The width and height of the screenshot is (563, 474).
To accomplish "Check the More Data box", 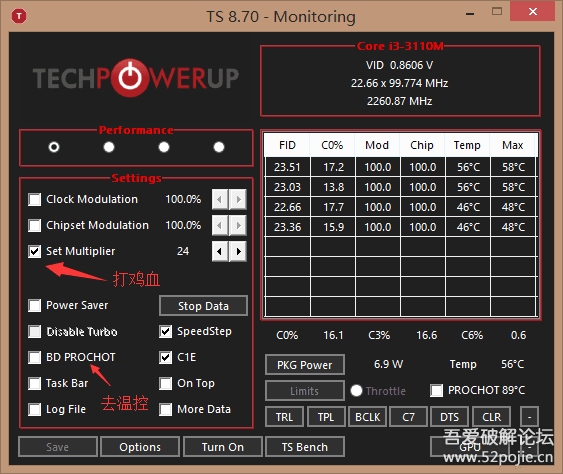I will [x=166, y=409].
